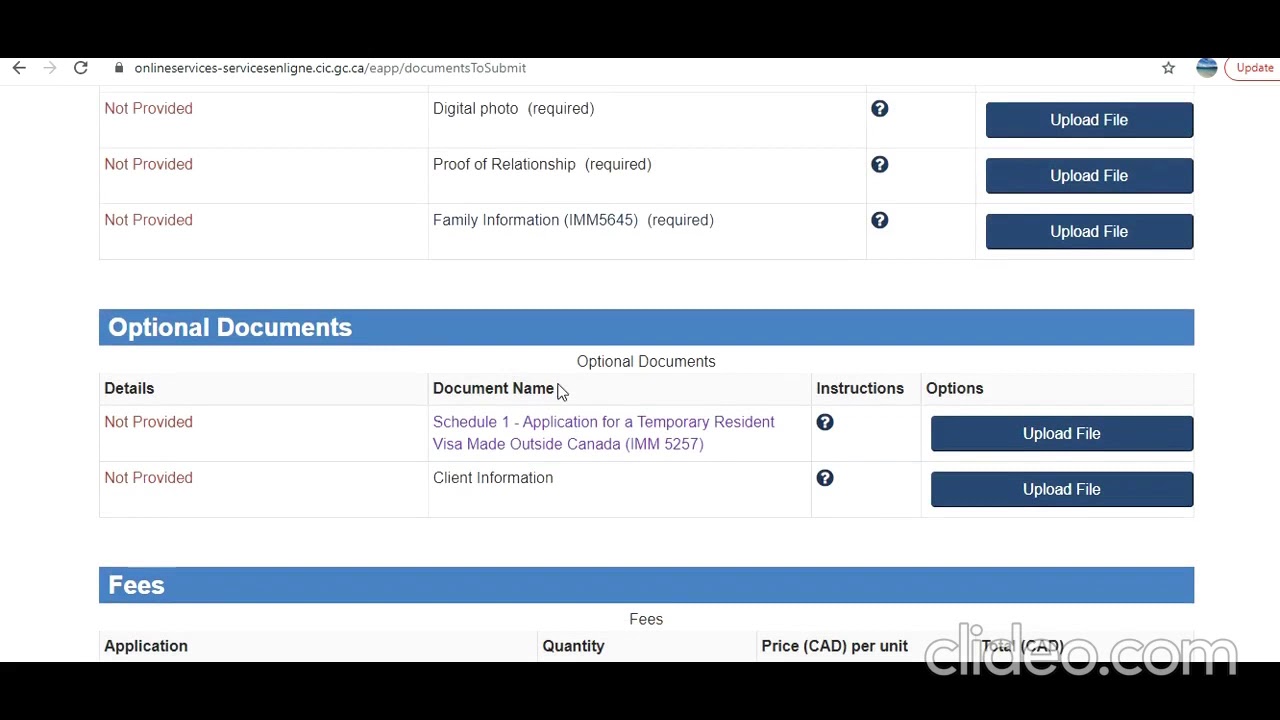Viewport: 1280px width, 720px height.
Task: Reload the page with the refresh icon
Action: [81, 68]
